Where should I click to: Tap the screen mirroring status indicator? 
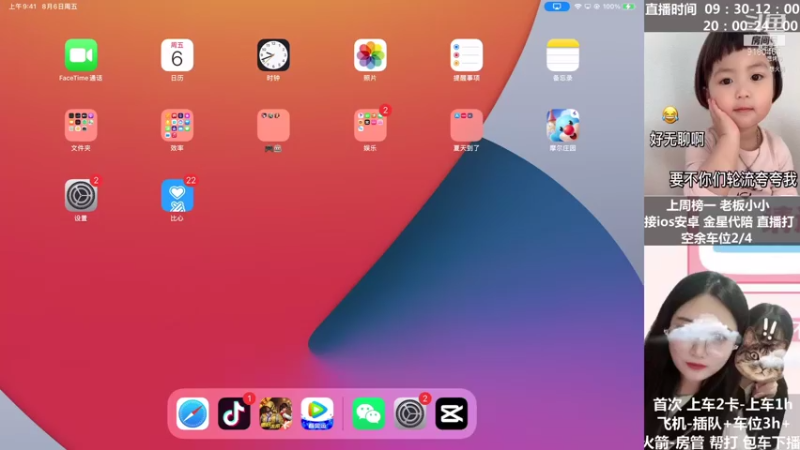pos(557,7)
